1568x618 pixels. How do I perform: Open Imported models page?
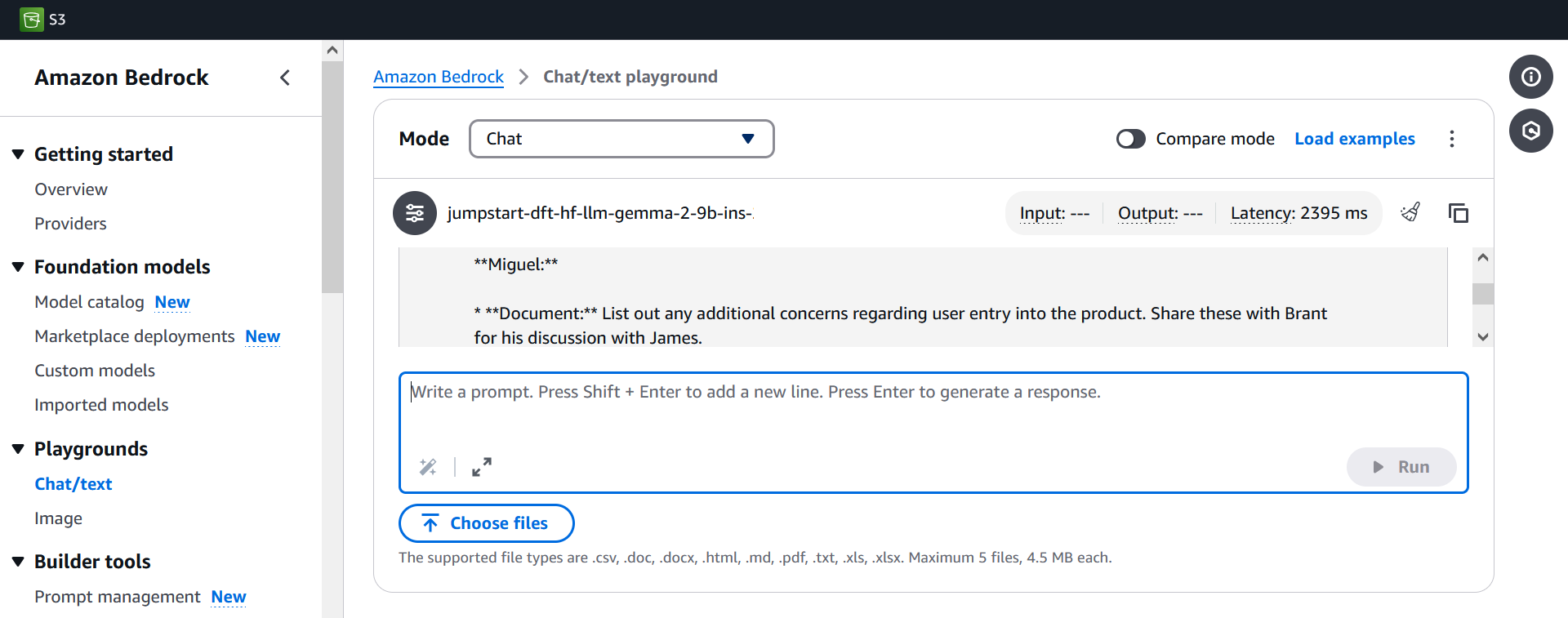(x=101, y=405)
